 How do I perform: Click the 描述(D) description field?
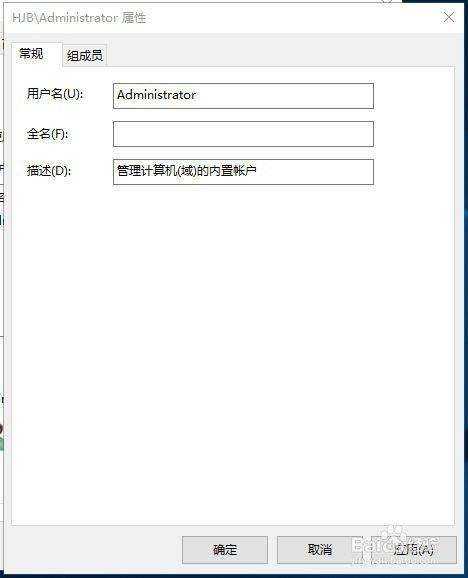pyautogui.click(x=243, y=172)
